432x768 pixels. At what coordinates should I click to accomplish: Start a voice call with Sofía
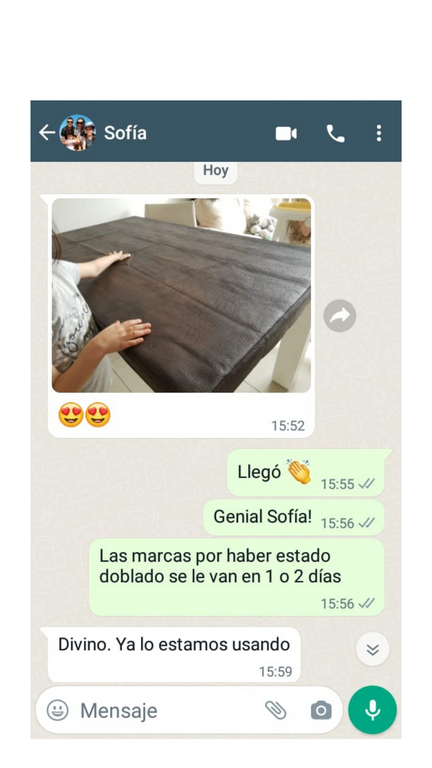coord(336,133)
